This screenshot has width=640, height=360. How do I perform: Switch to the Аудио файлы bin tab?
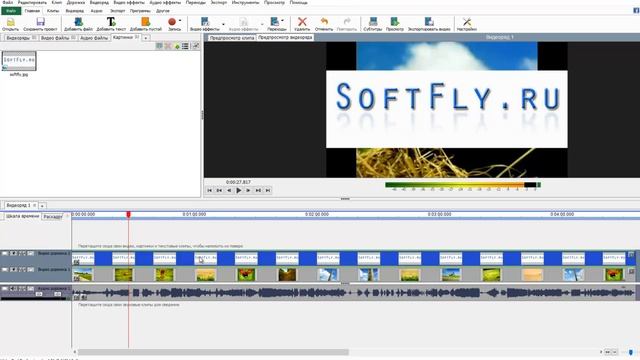coord(94,38)
